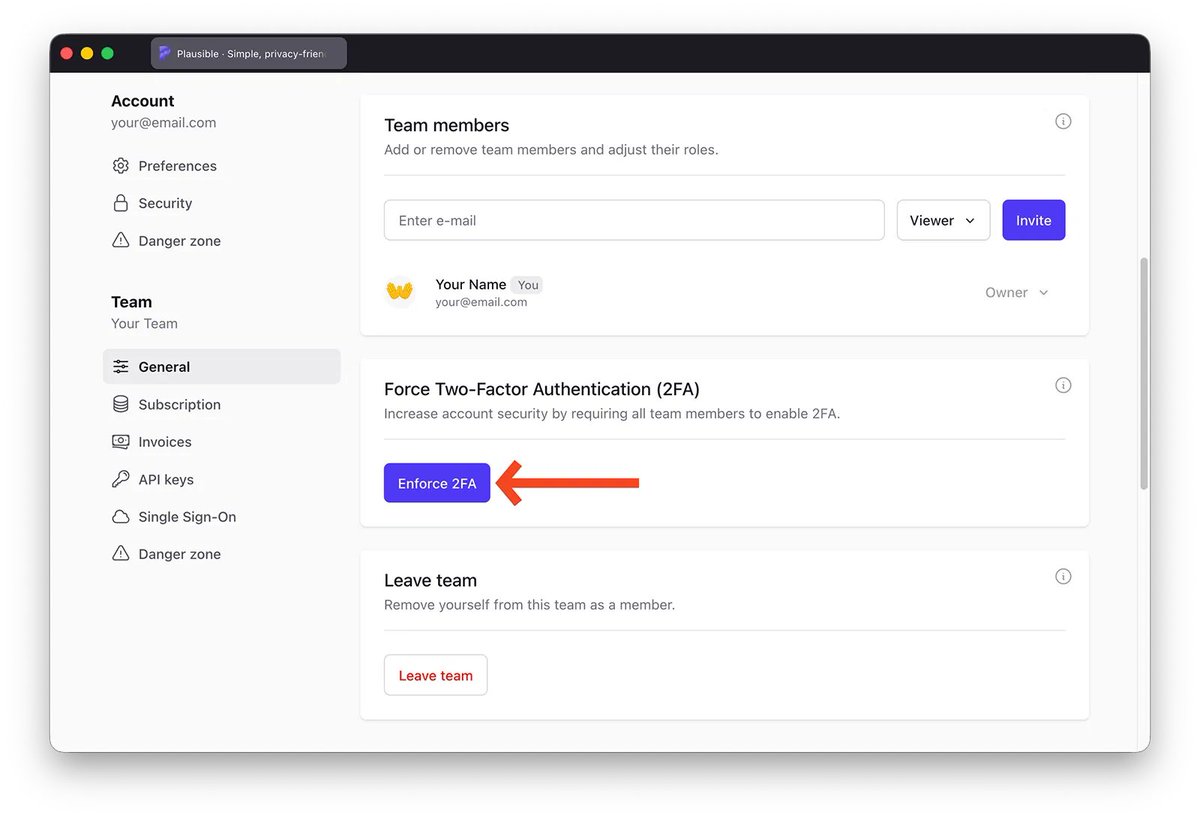Click the Invite button
1200x818 pixels.
coord(1034,220)
